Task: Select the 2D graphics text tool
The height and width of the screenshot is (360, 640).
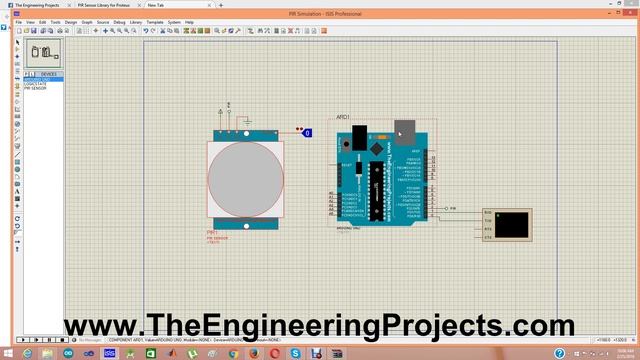Action: 17,191
